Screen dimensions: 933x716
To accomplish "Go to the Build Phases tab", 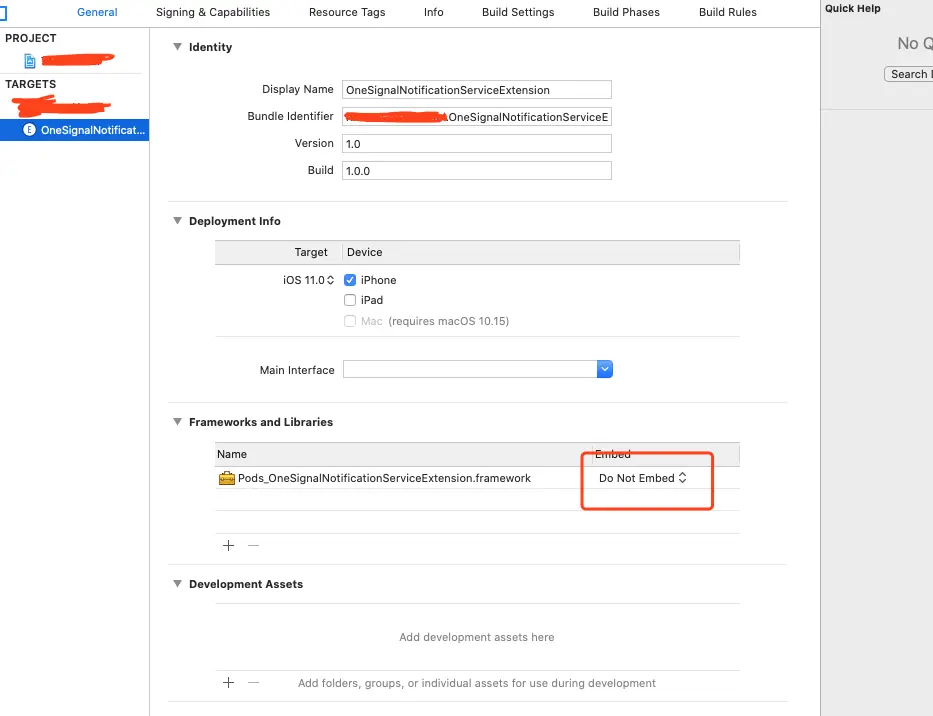I will tap(626, 12).
